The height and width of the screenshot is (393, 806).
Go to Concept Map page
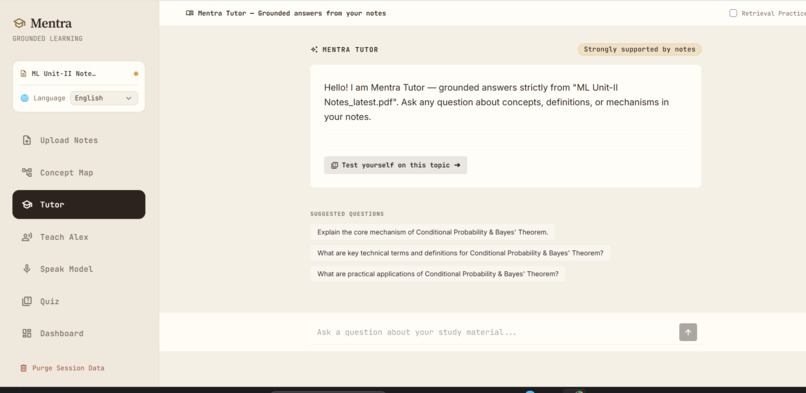pyautogui.click(x=79, y=172)
